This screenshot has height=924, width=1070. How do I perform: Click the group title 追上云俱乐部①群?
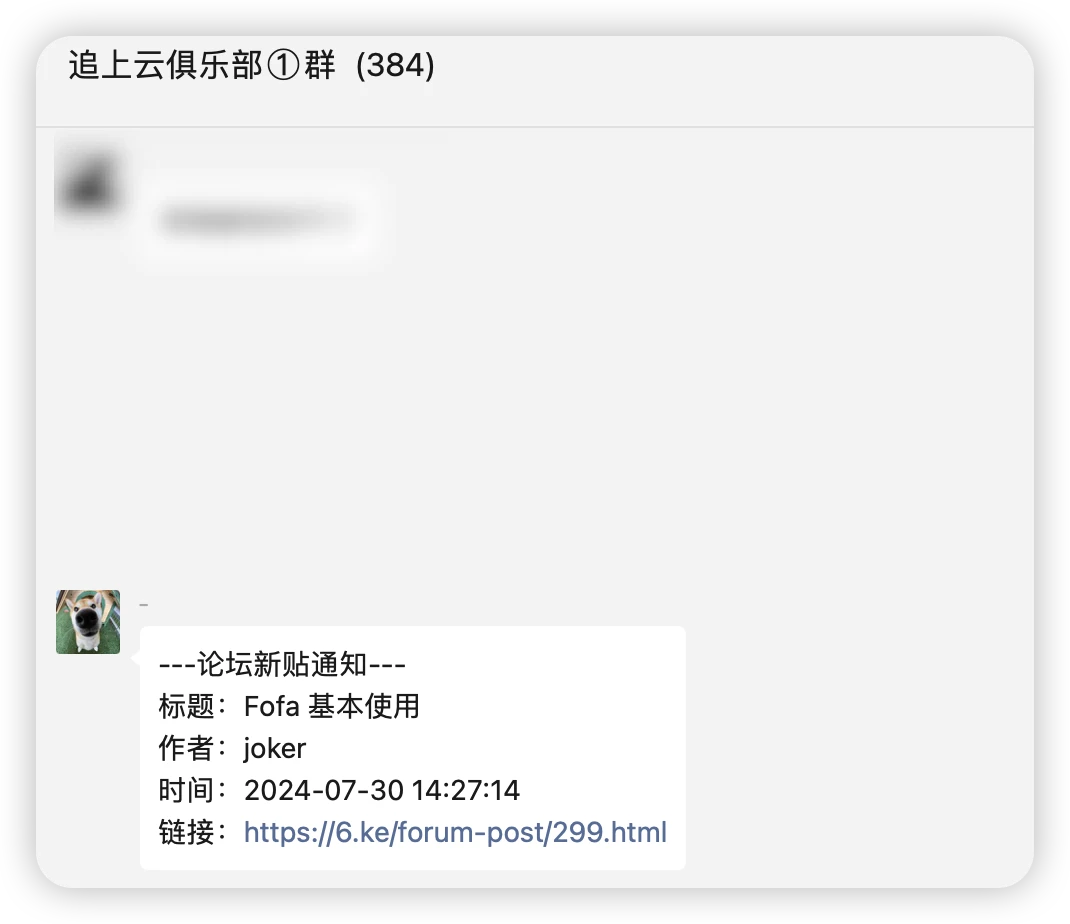202,66
